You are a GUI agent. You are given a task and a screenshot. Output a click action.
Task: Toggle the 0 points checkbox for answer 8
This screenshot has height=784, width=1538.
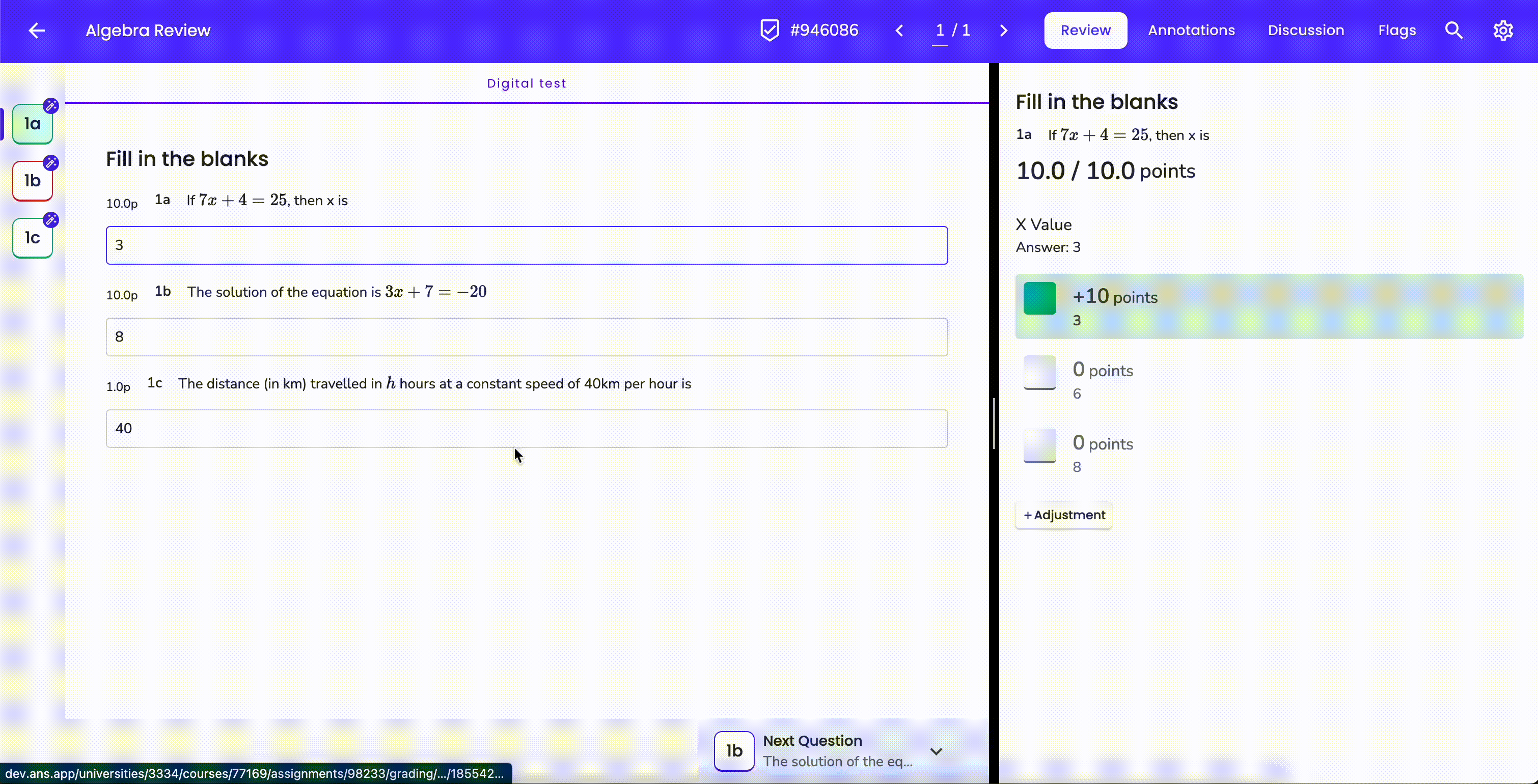coord(1039,445)
